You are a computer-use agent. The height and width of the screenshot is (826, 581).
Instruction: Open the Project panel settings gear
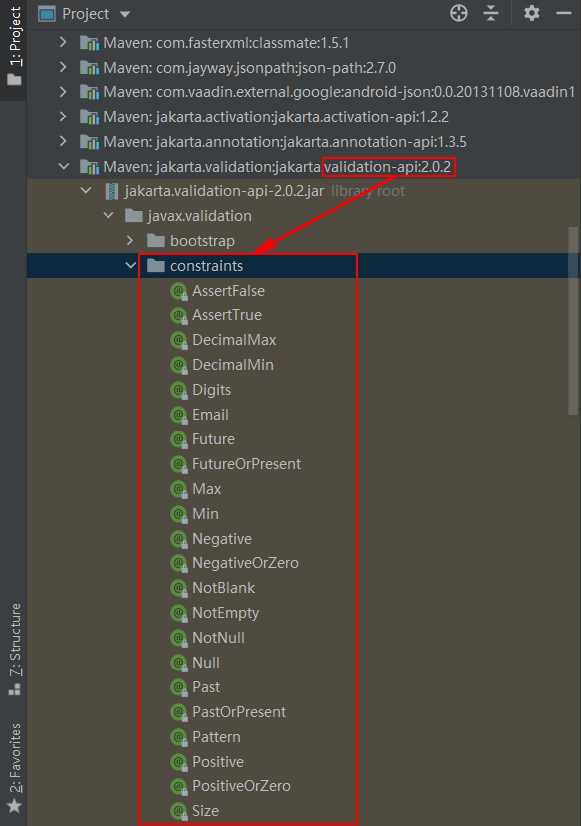(531, 13)
